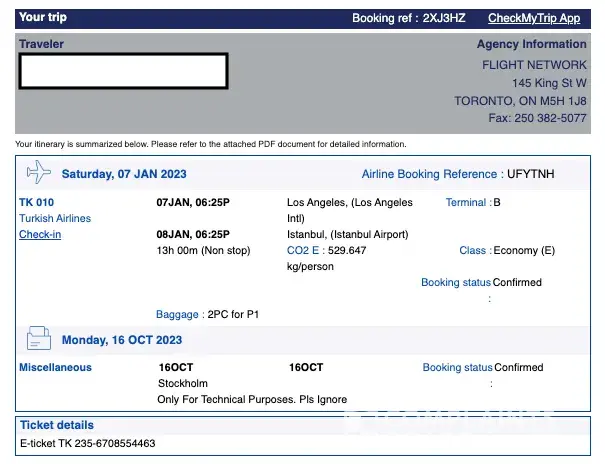Image resolution: width=605 pixels, height=472 pixels.
Task: Click the redacted Traveler name box
Action: (124, 70)
